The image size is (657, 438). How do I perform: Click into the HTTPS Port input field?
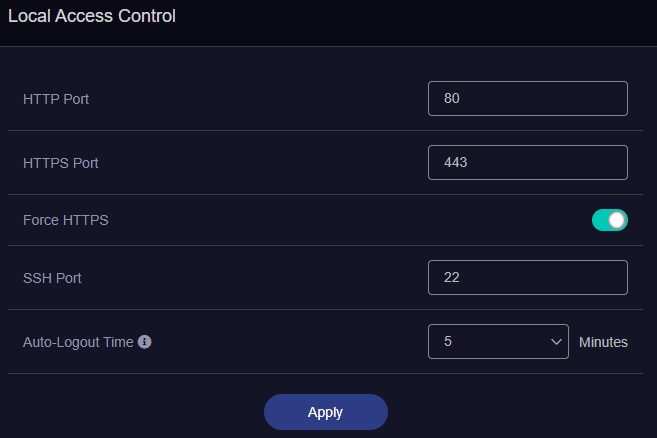tap(527, 163)
